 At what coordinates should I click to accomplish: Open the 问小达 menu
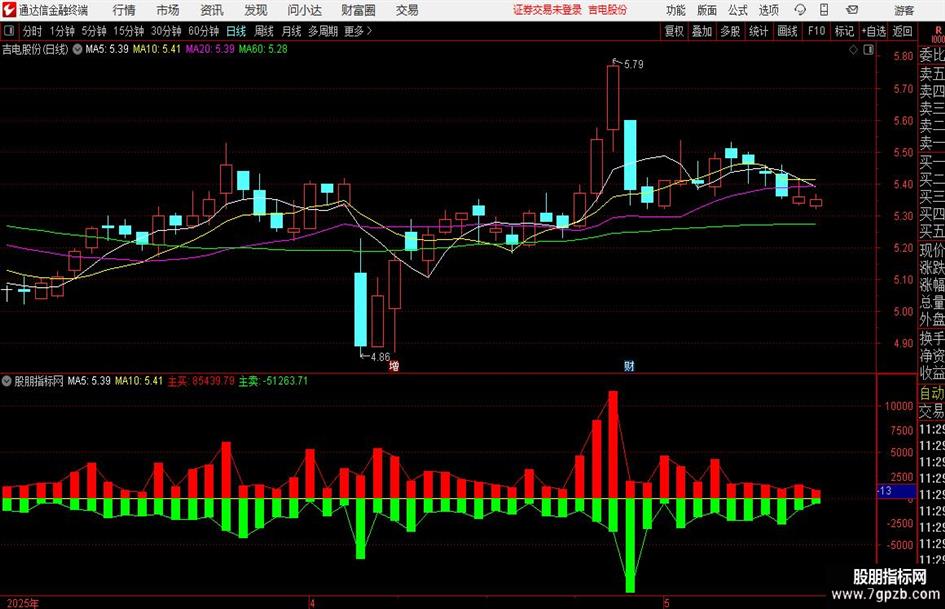click(304, 10)
